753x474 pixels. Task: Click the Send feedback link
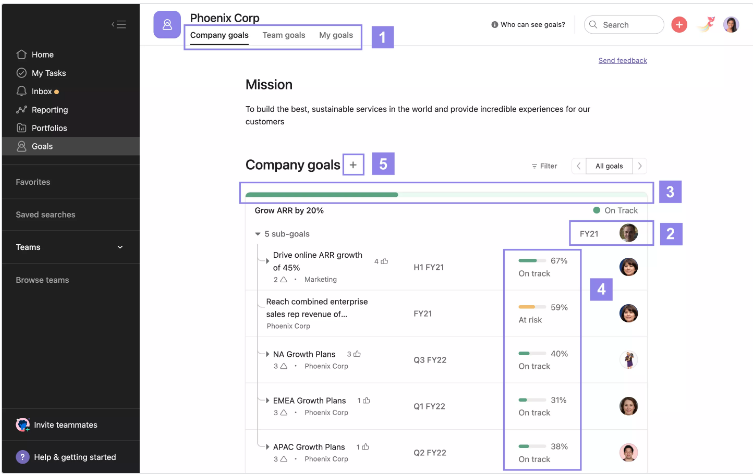(622, 61)
